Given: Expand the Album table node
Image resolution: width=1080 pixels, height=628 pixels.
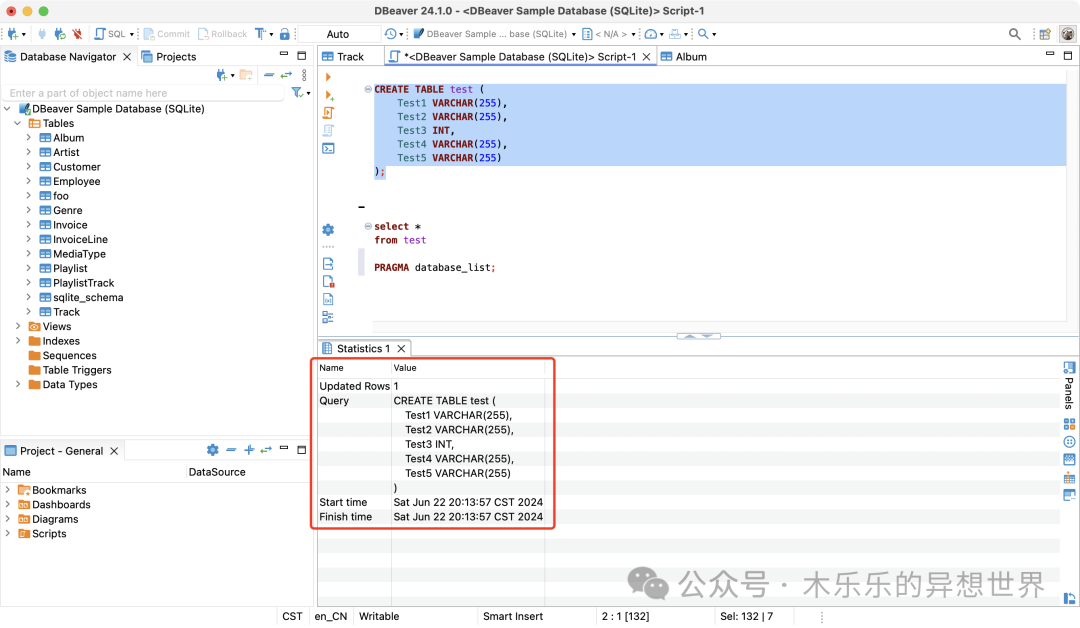Looking at the screenshot, I should (x=28, y=138).
